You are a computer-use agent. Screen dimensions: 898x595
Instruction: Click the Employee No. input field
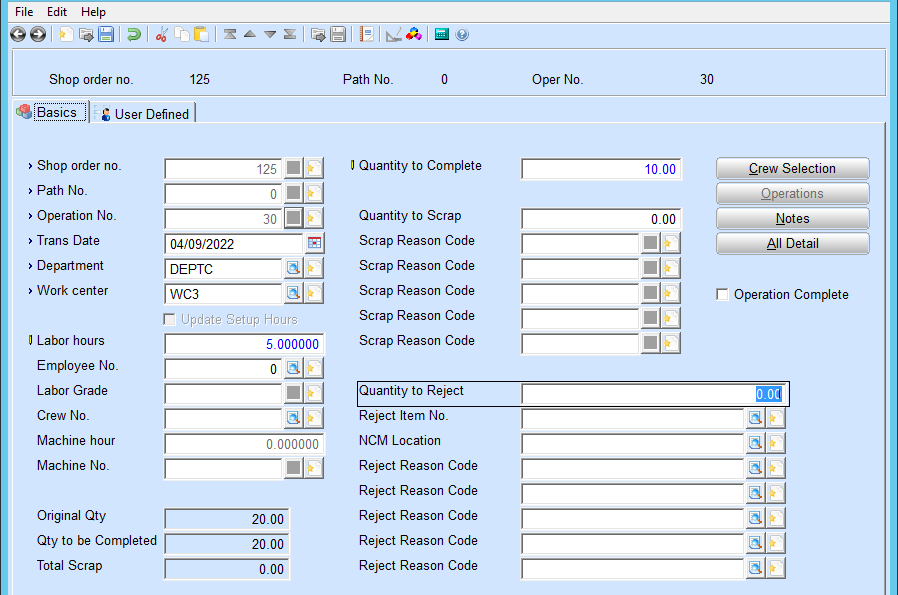tap(223, 369)
